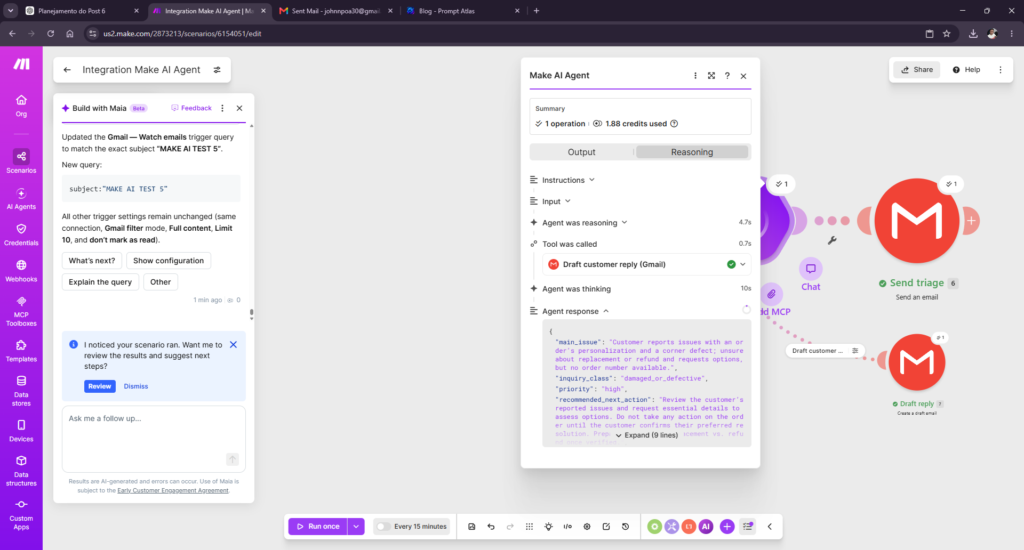
Task: Switch to the Reasoning tab
Action: point(692,152)
